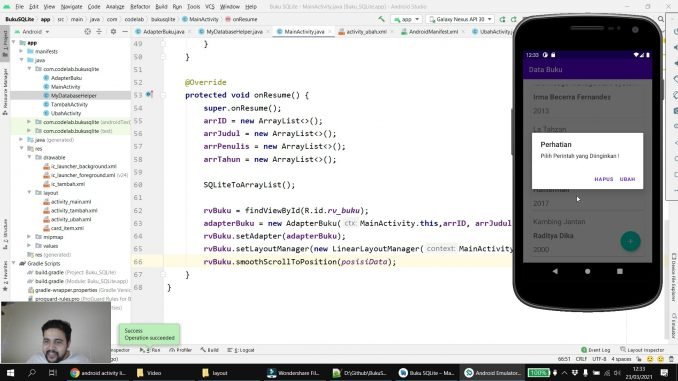Screen dimensions: 678x381
Task: Expand the mipmap folder
Action: coord(29,237)
